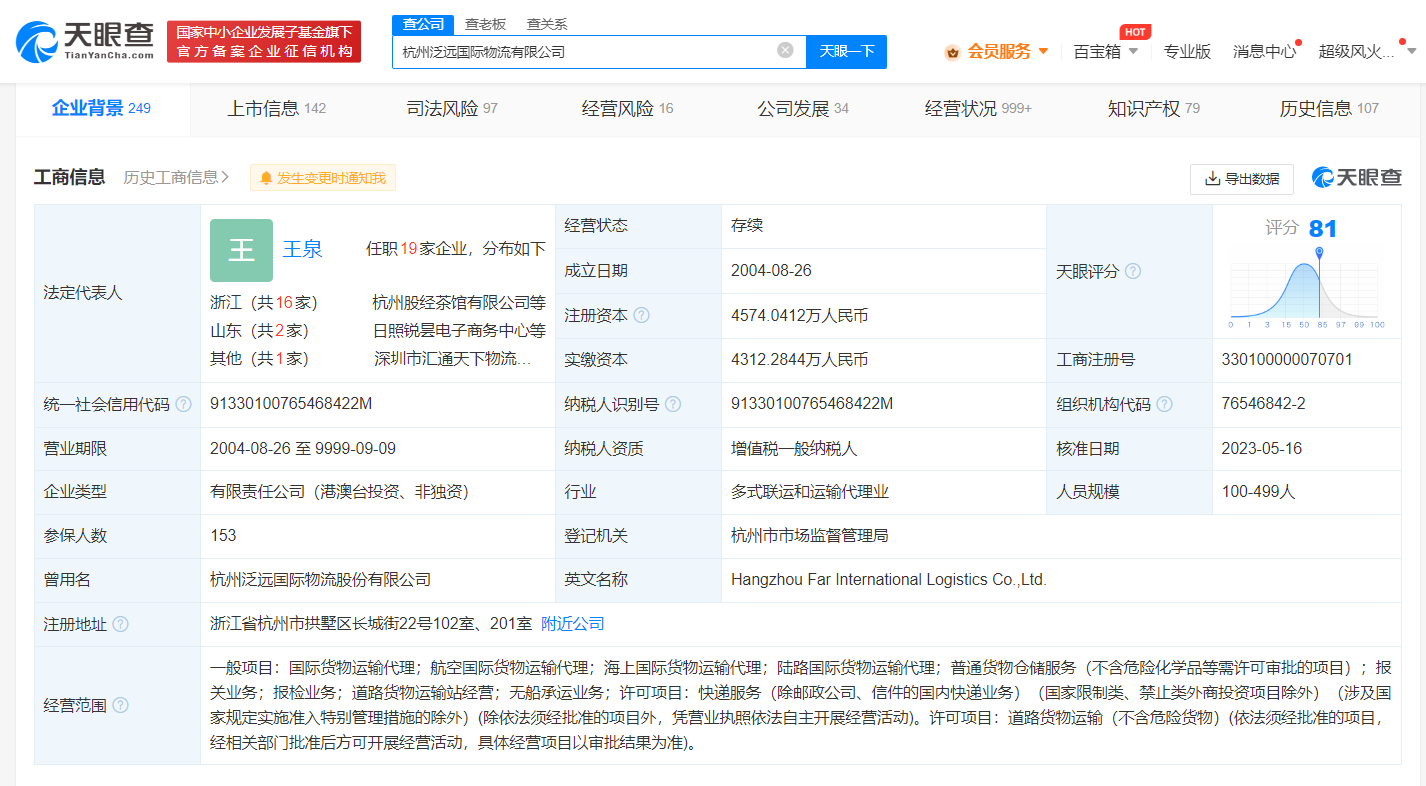Click registered capital 4574.0412万人民币

click(799, 315)
